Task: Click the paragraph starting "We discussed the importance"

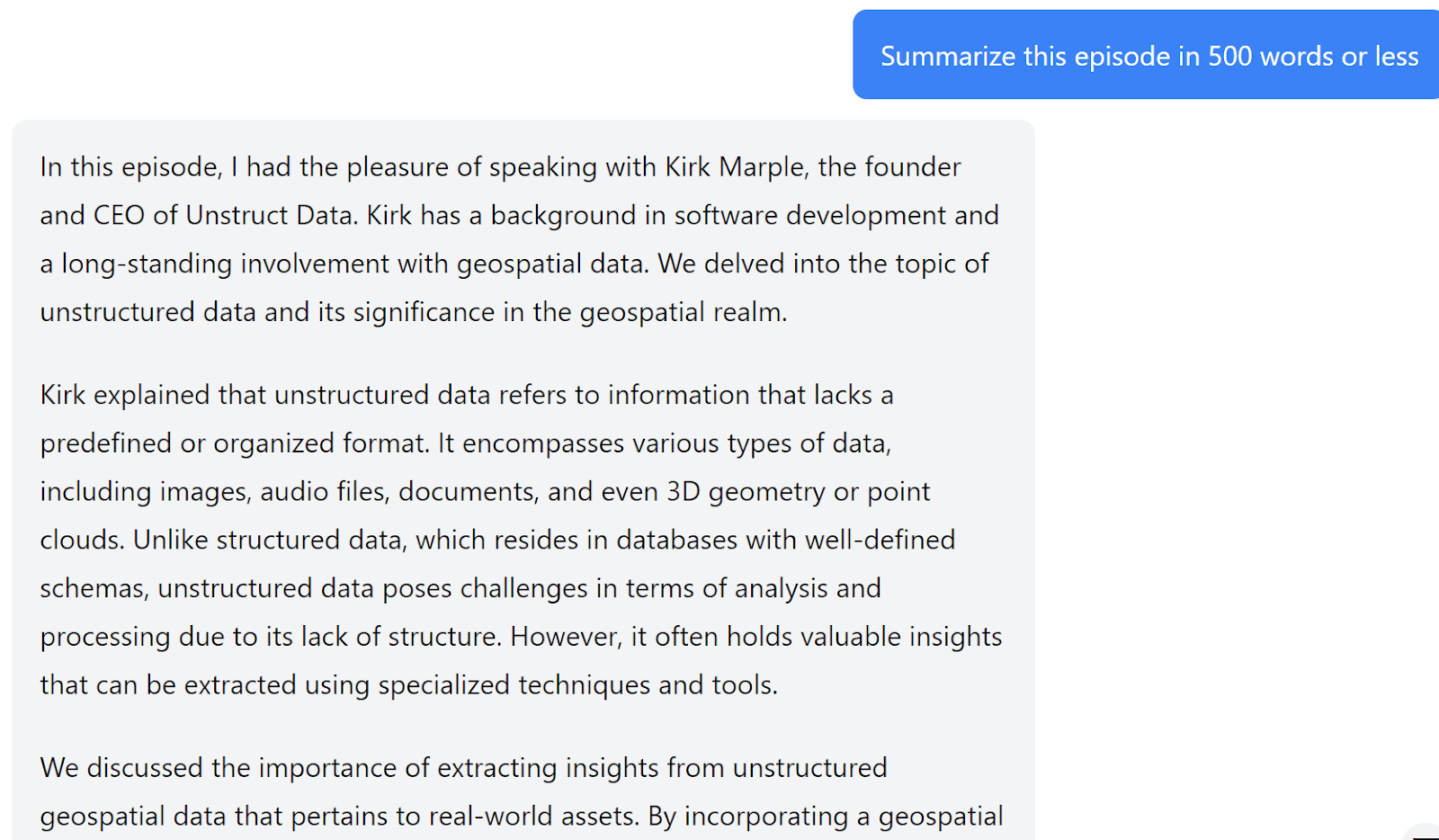Action: coord(522,791)
